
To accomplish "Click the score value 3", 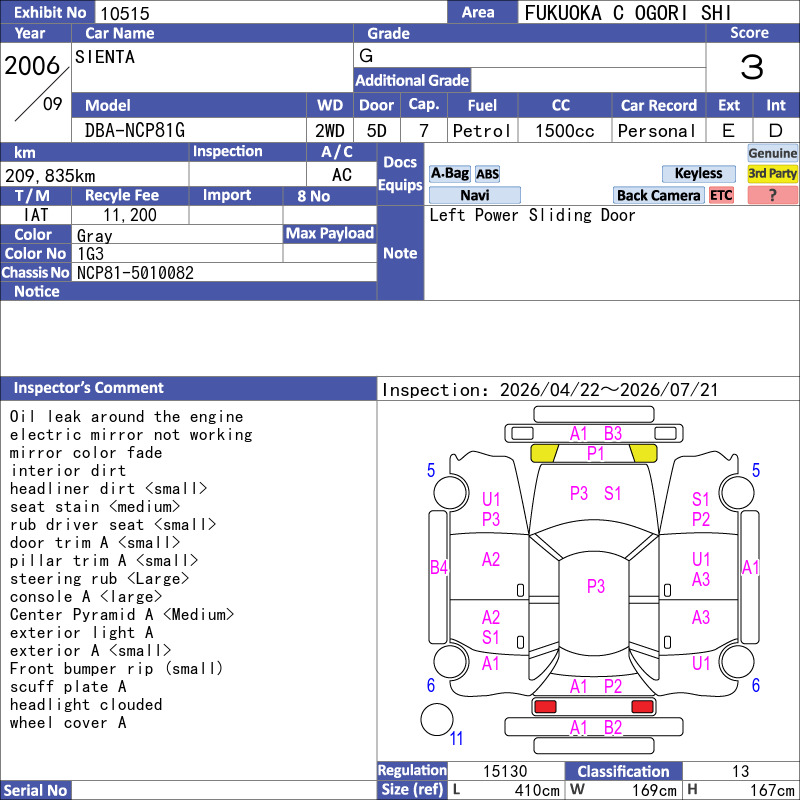I will [752, 67].
